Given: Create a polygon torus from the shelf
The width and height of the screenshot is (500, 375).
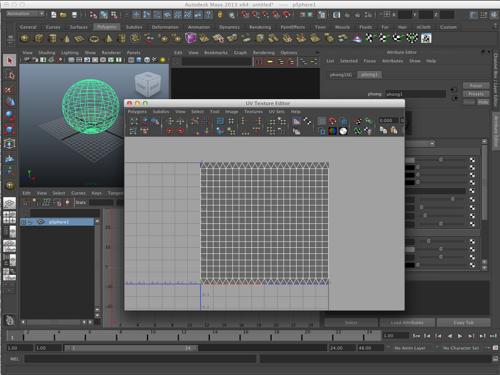Looking at the screenshot, I should tap(94, 39).
